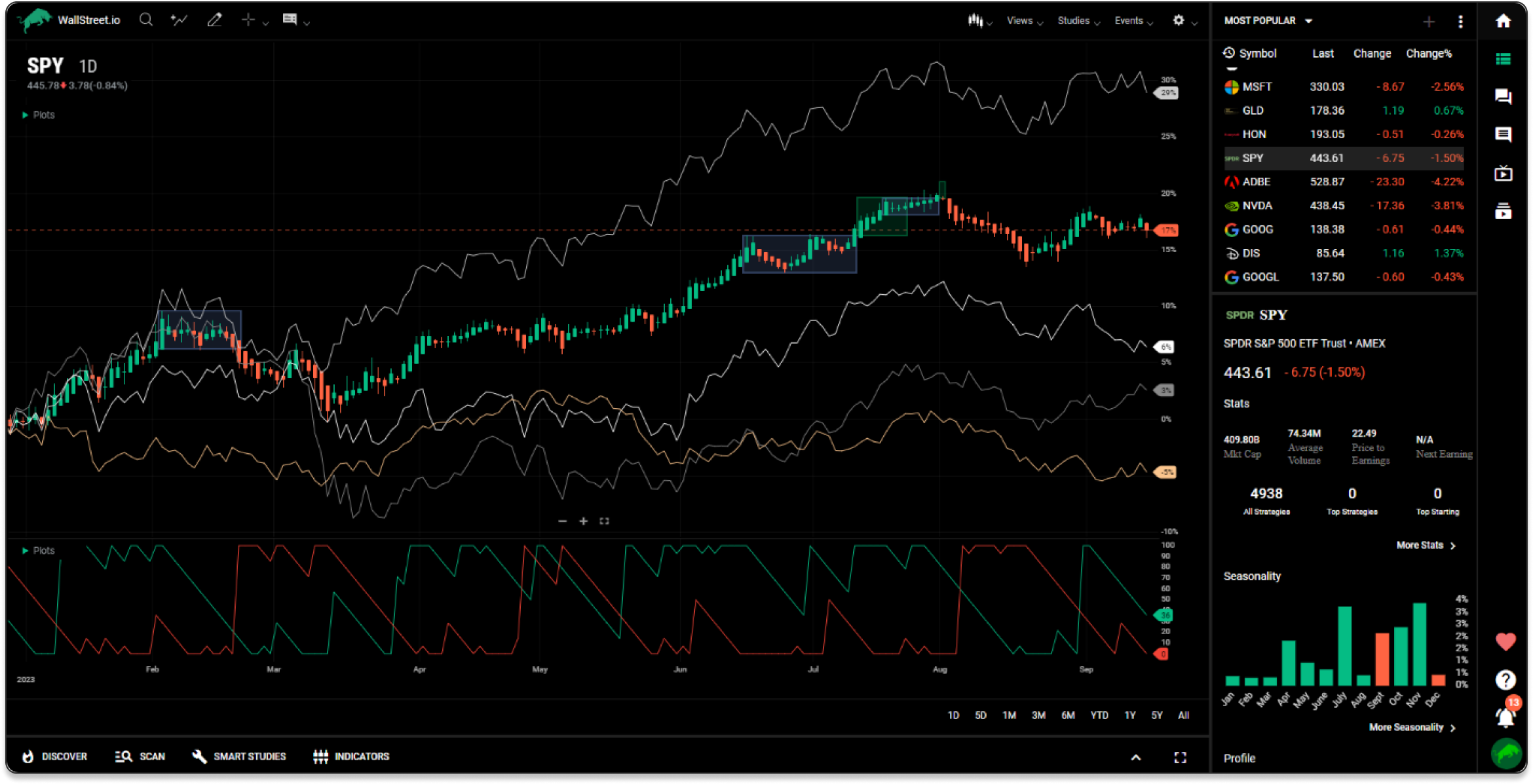Open the crosshair tool dropdown arrow
Screen dimensions: 1533x784
point(265,23)
